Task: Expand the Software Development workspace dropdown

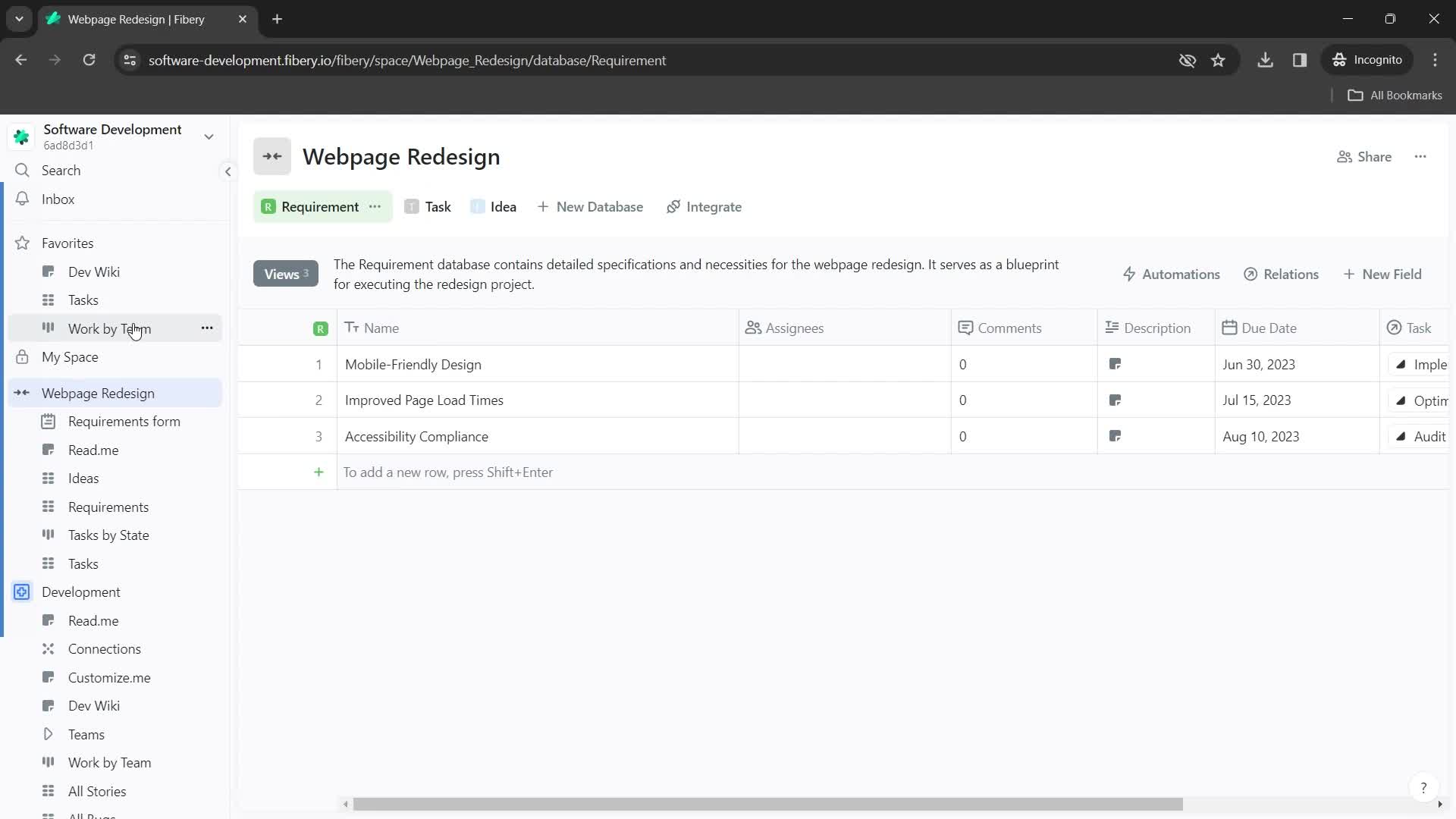Action: 209,136
